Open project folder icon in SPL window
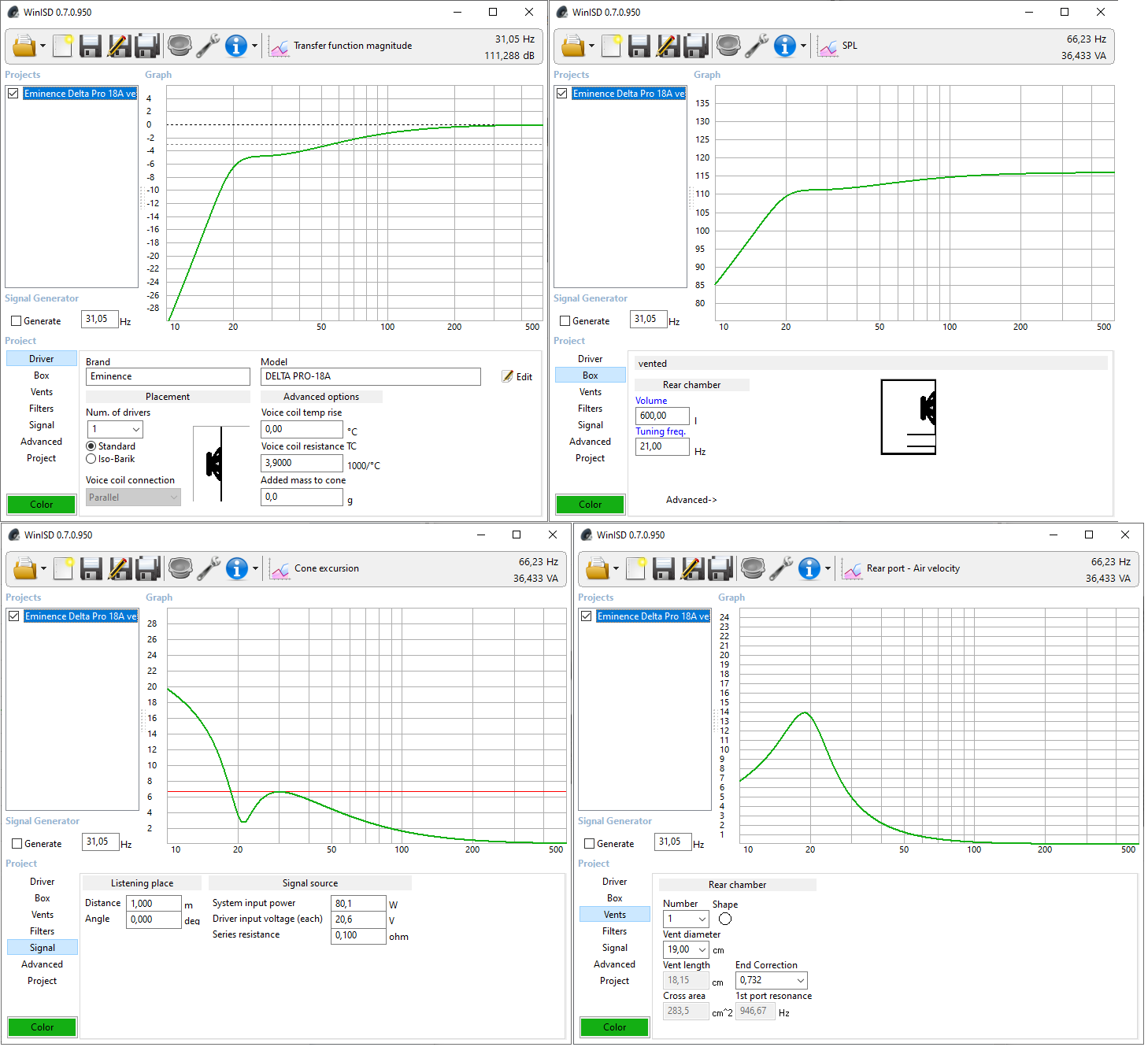 (572, 46)
